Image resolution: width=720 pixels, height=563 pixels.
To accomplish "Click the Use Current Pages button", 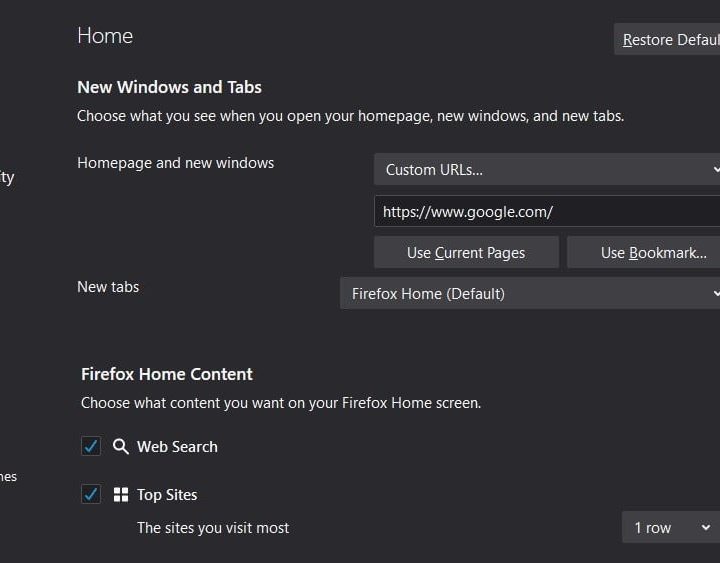I will pos(466,253).
